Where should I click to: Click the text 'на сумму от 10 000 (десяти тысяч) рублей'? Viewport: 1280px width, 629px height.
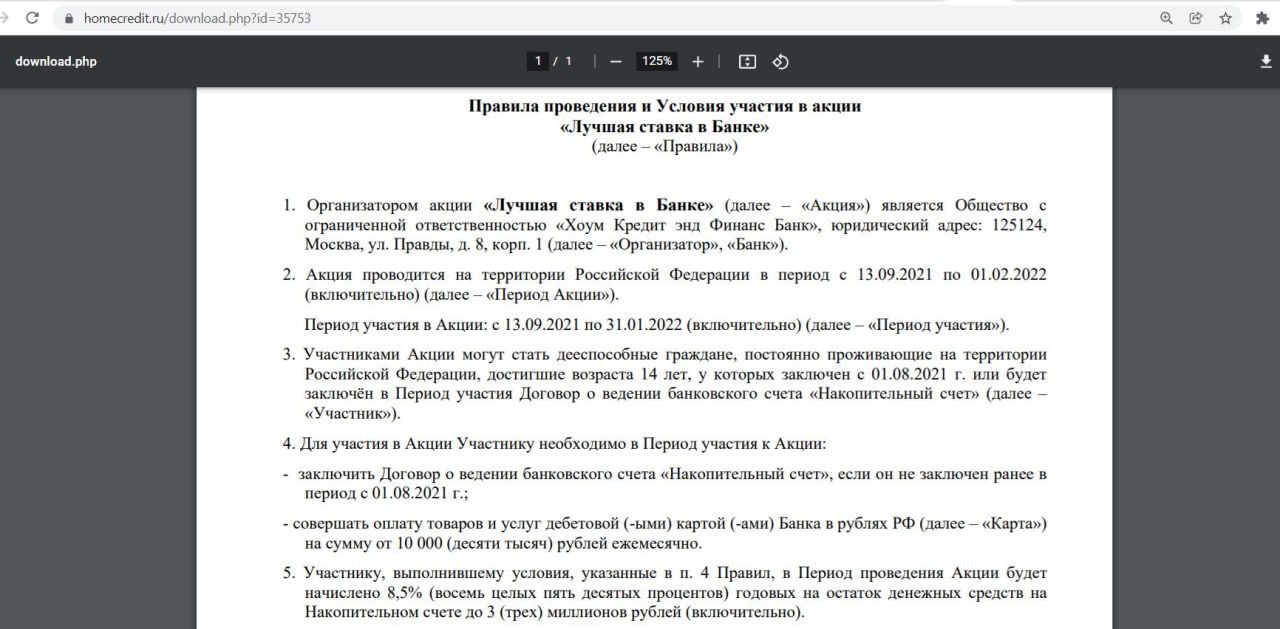pos(504,544)
